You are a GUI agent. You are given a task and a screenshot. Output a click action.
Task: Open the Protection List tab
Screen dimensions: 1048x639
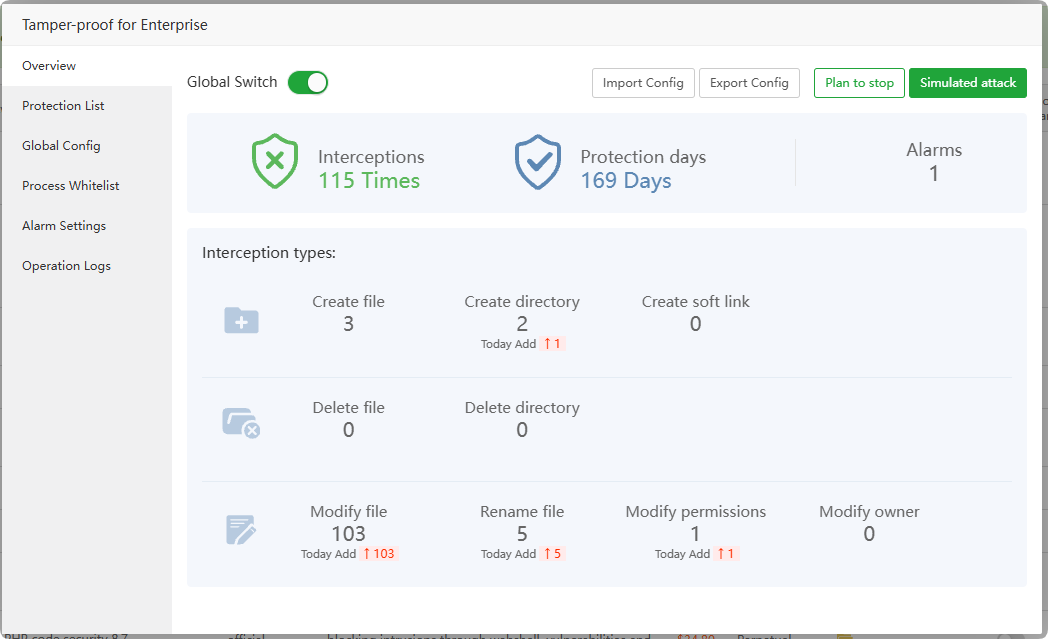[63, 106]
